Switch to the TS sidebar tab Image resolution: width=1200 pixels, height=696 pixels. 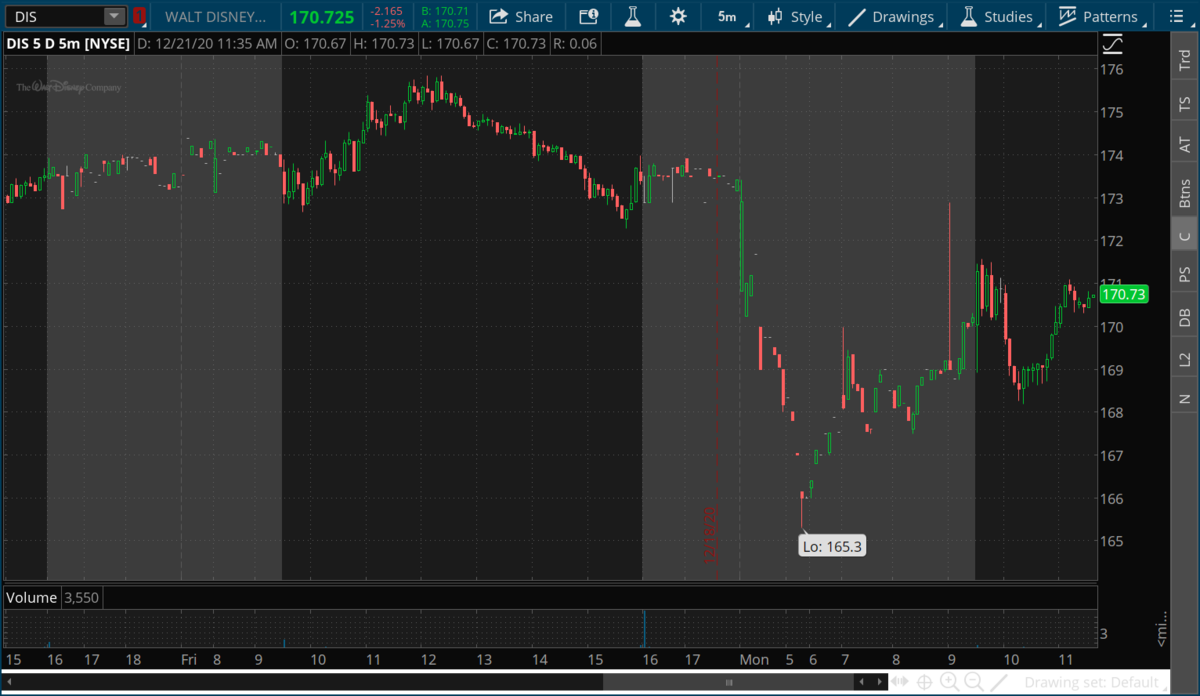pos(1185,104)
